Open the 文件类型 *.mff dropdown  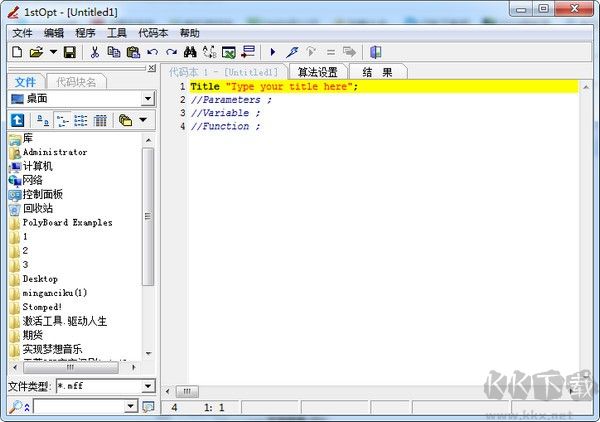click(148, 386)
